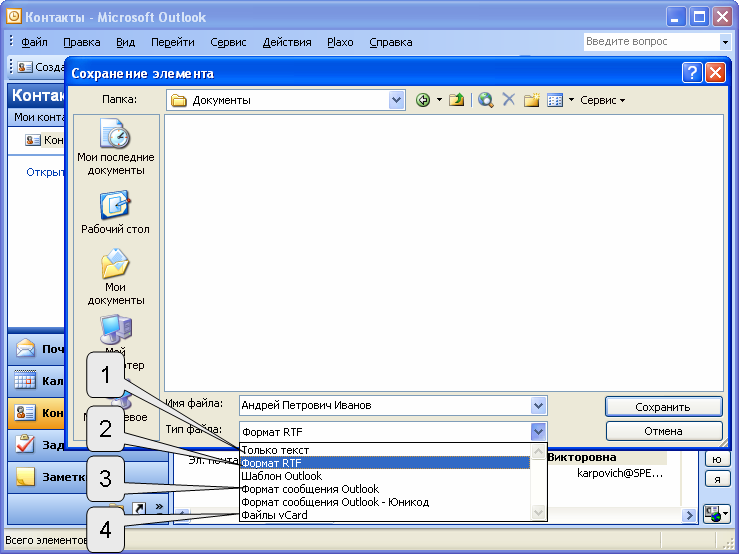The height and width of the screenshot is (554, 739).
Task: Click the Имя файла input field
Action: coord(385,405)
